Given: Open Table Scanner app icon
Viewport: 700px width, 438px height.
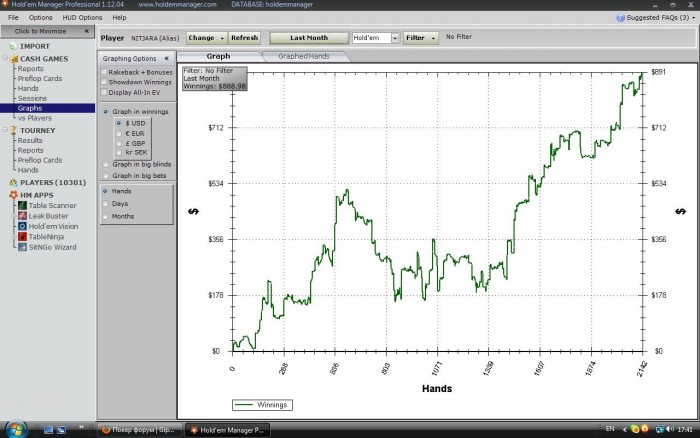Looking at the screenshot, I should (x=22, y=205).
